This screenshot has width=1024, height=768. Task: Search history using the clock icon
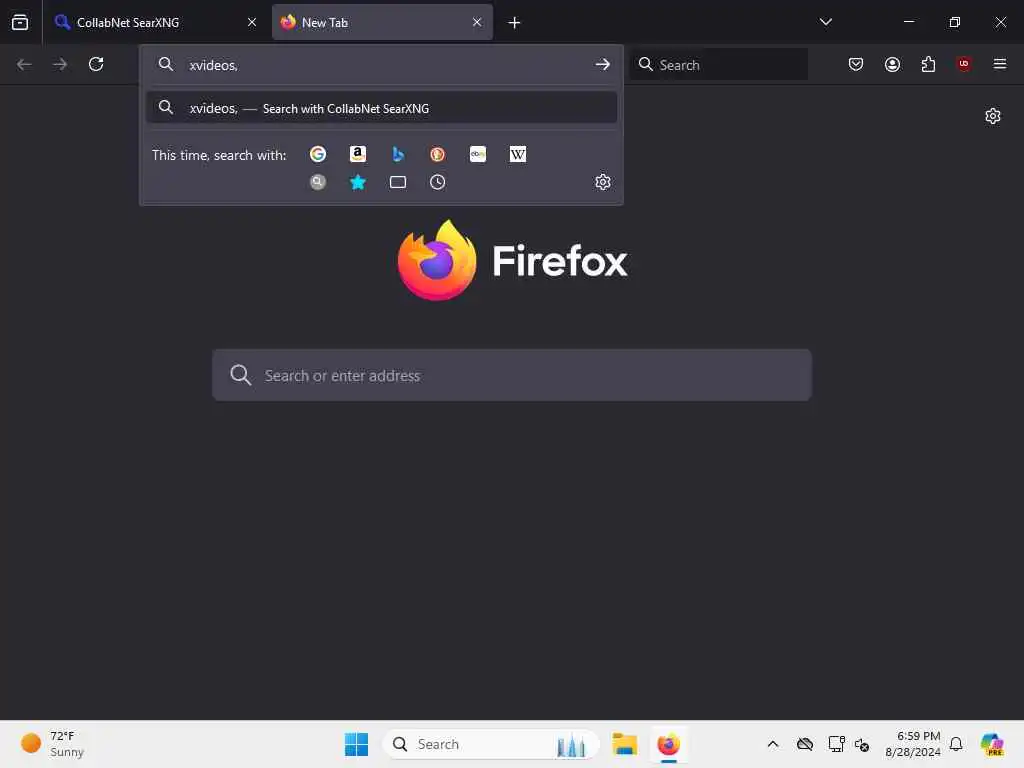(x=438, y=182)
